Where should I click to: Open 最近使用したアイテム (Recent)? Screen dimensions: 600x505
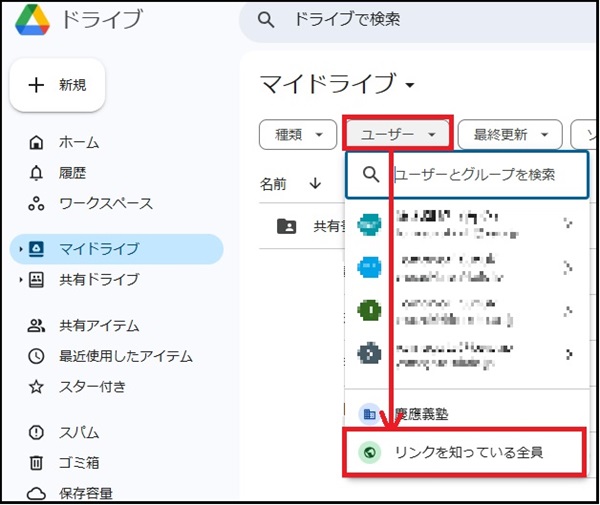pos(124,355)
